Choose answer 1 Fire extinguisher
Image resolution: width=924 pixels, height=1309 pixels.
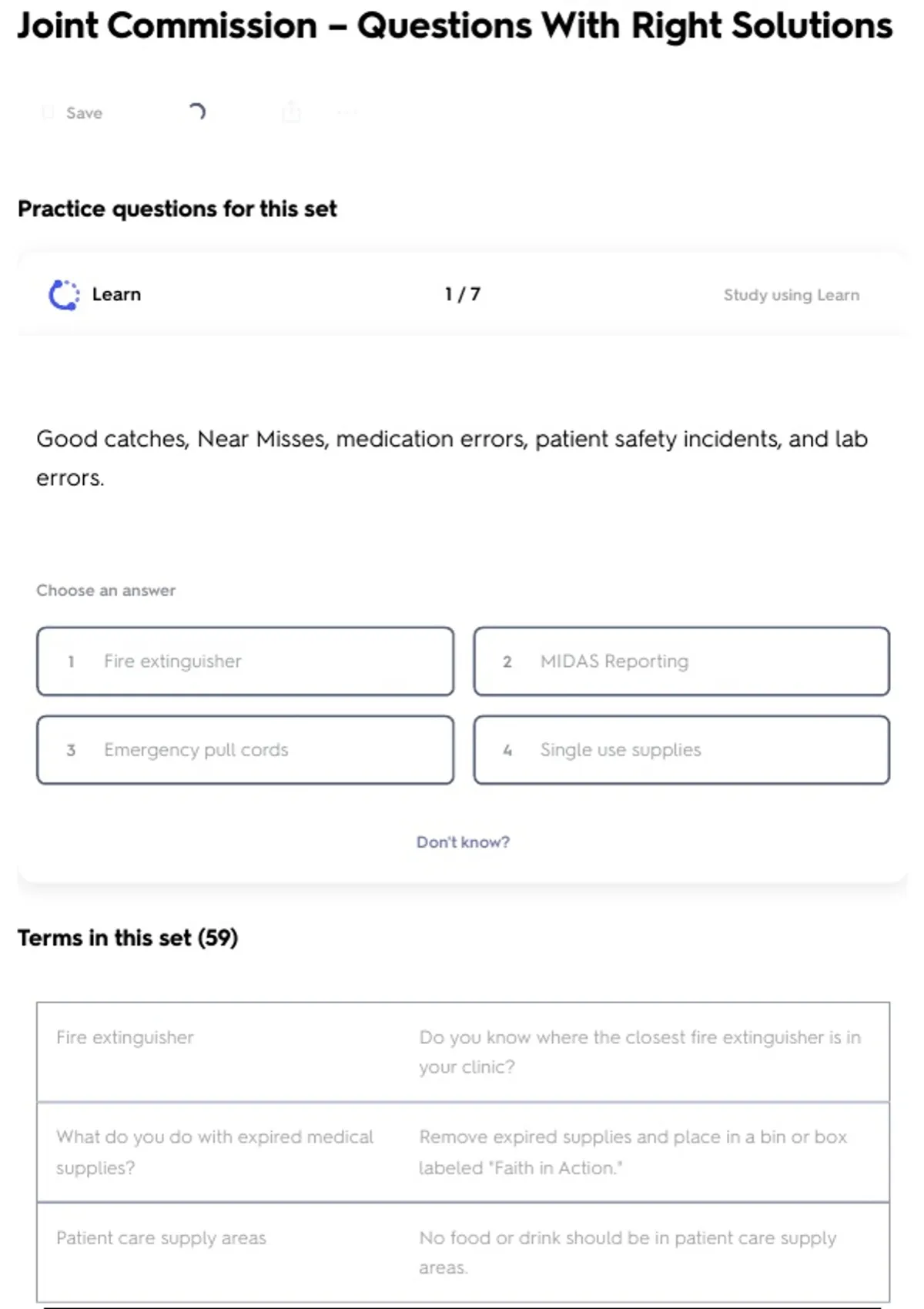[x=245, y=661]
